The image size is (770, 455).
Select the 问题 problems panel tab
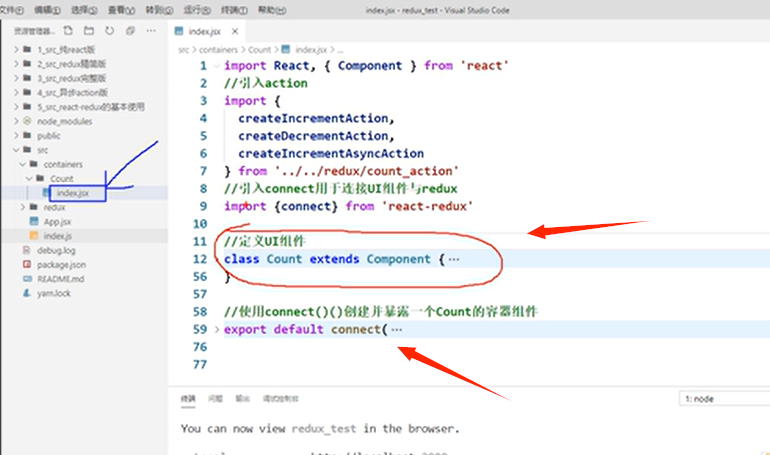point(215,399)
